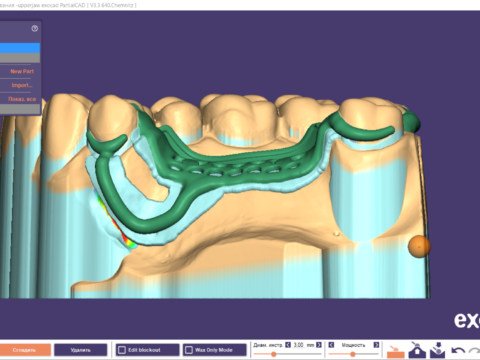This screenshot has height=360, width=480.
Task: Increase tool diameter with right arrow
Action: pos(319,345)
